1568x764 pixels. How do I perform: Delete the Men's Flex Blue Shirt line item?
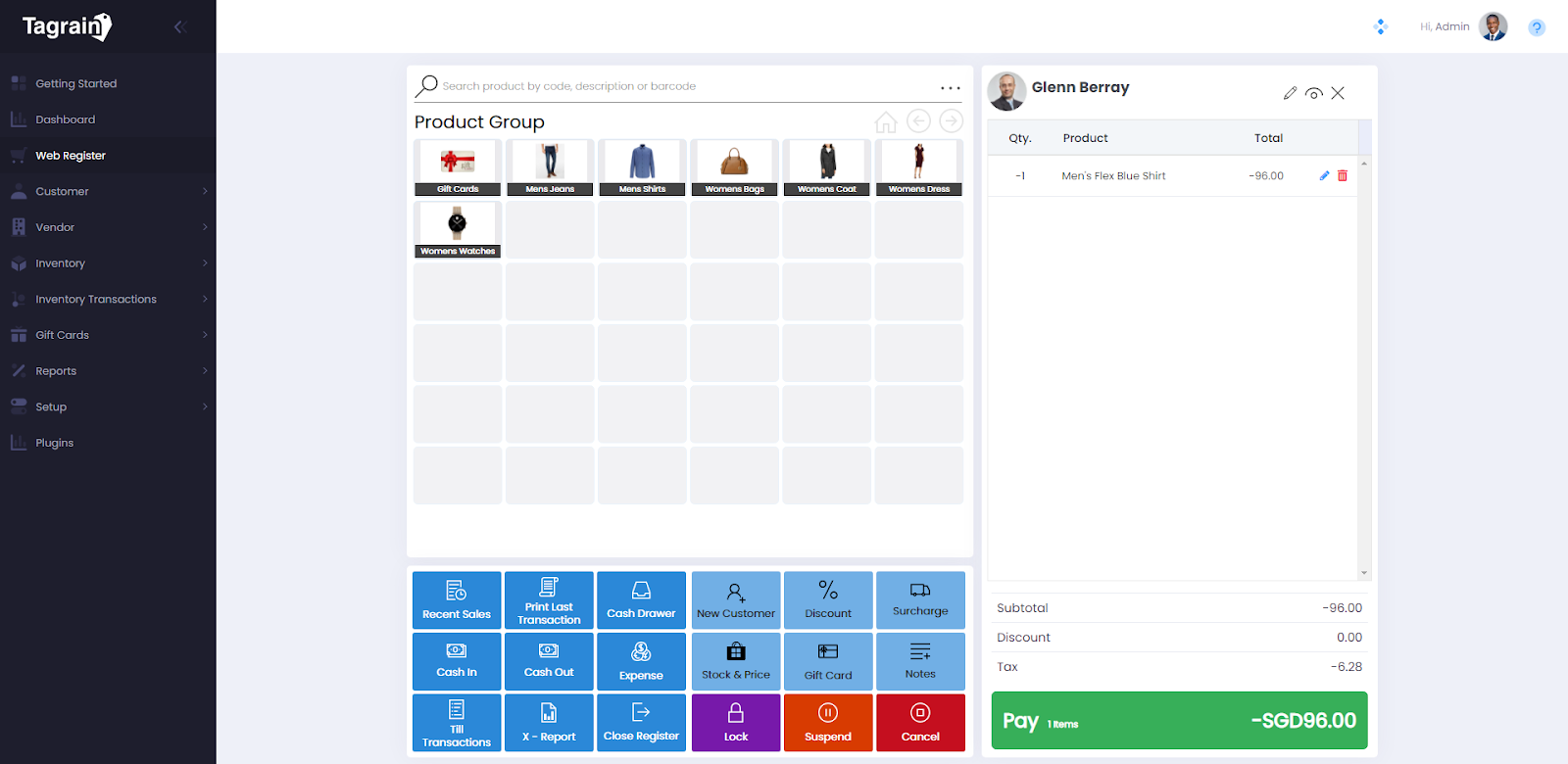tap(1343, 176)
